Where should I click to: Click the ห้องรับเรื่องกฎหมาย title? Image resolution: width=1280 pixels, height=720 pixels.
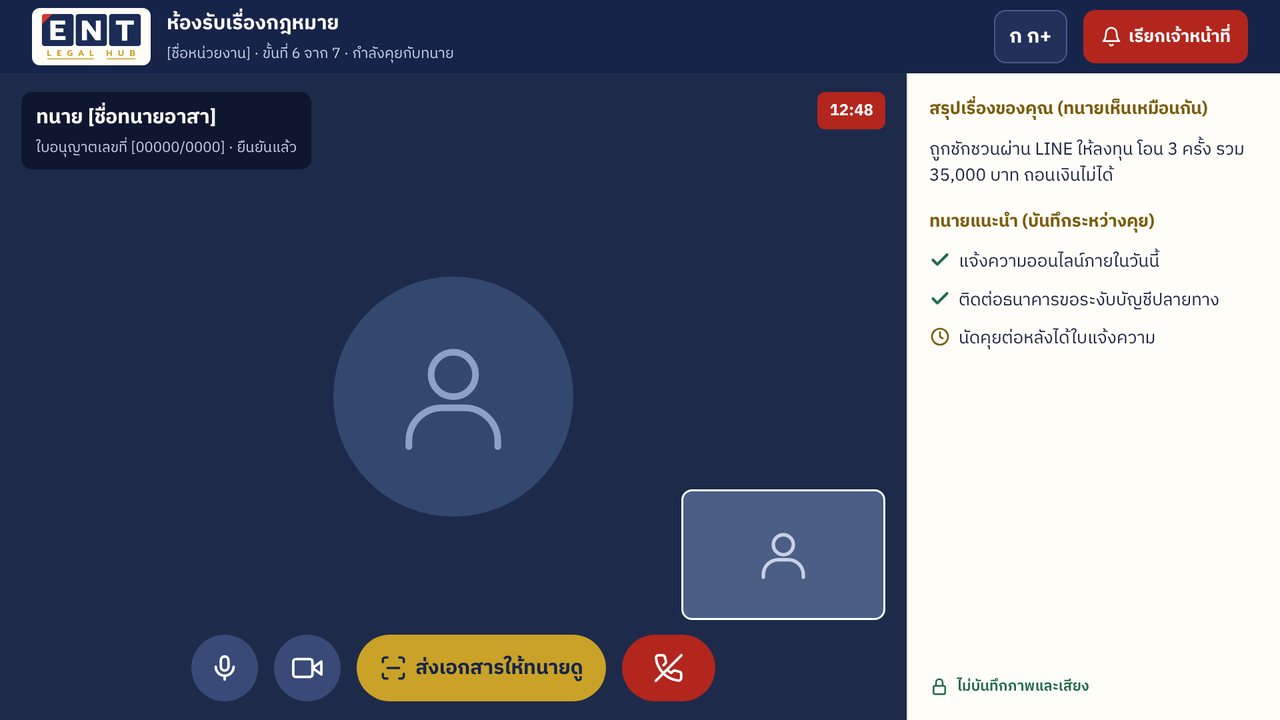(x=253, y=22)
